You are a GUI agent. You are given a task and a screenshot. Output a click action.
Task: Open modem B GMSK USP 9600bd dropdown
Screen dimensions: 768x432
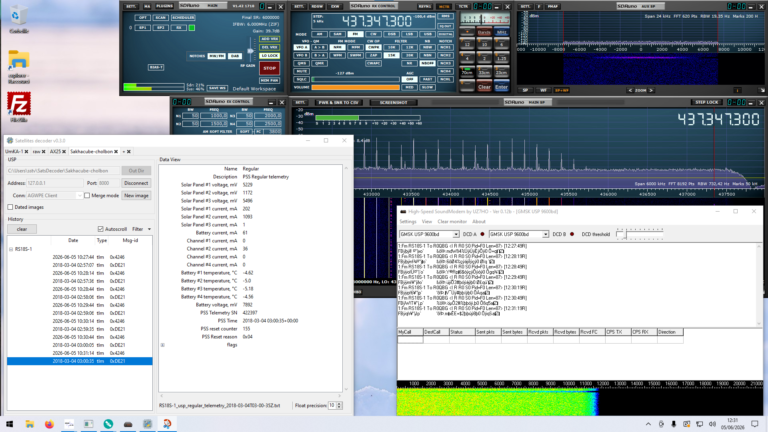tap(545, 234)
